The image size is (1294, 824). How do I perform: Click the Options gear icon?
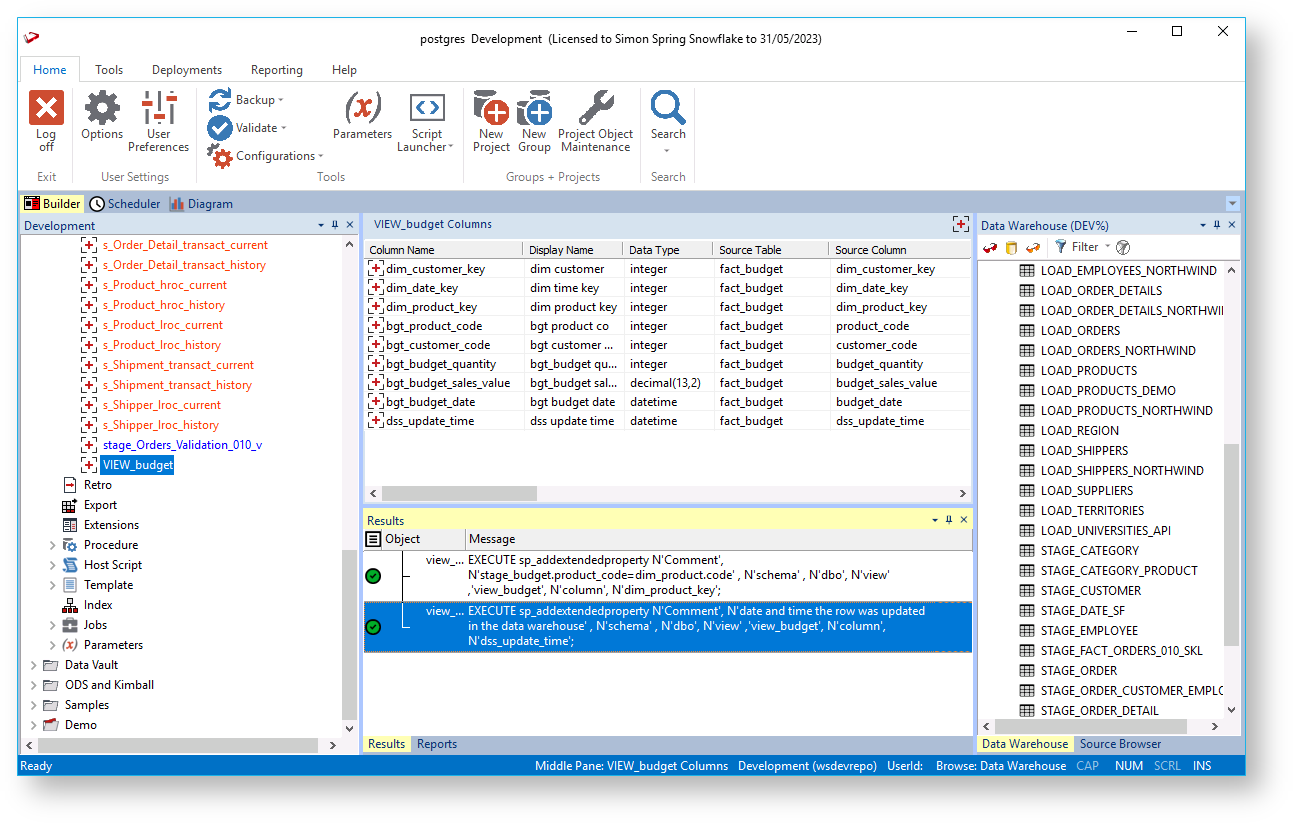pyautogui.click(x=102, y=109)
